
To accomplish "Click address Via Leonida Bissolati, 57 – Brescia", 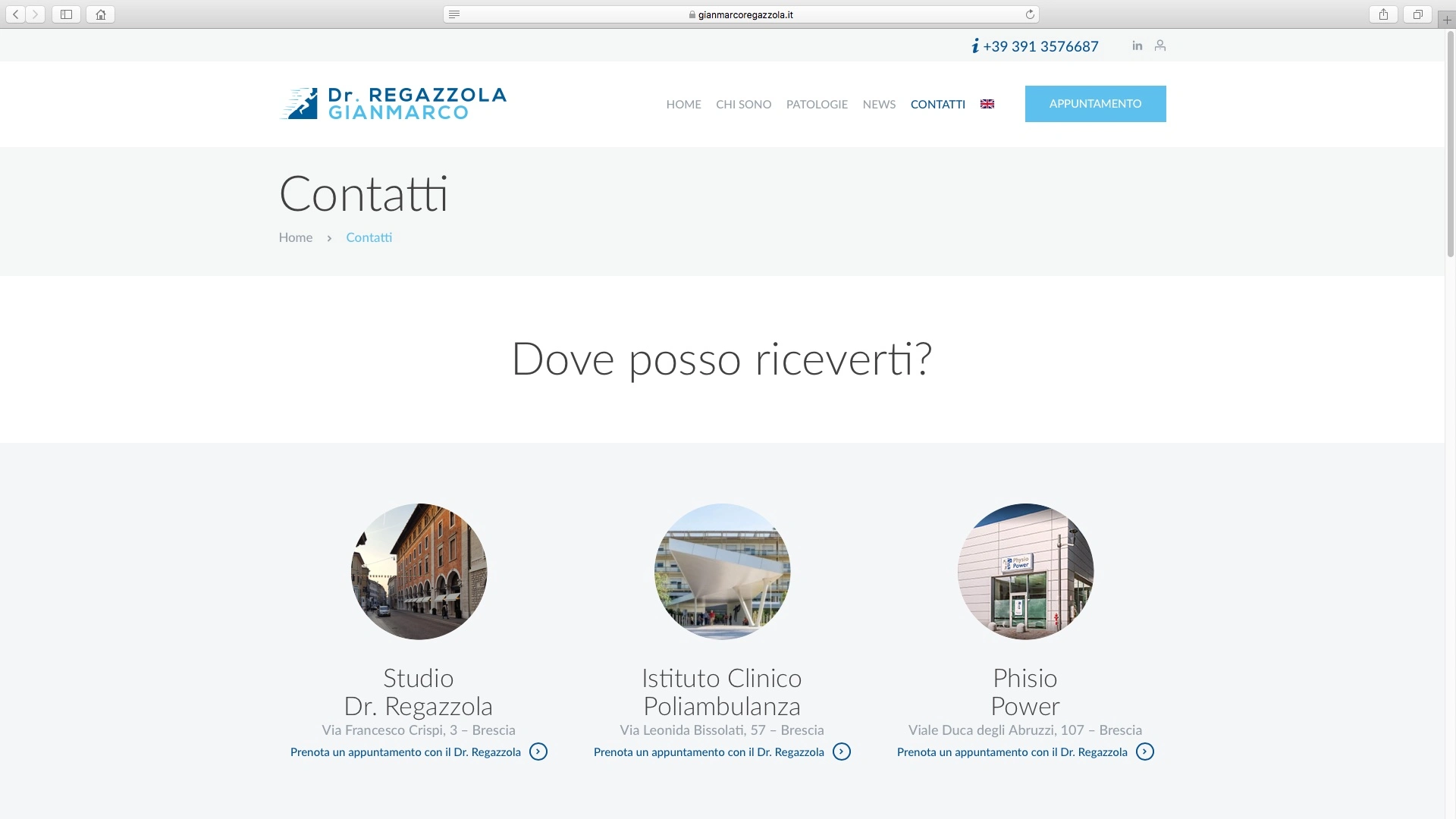I will tap(722, 730).
